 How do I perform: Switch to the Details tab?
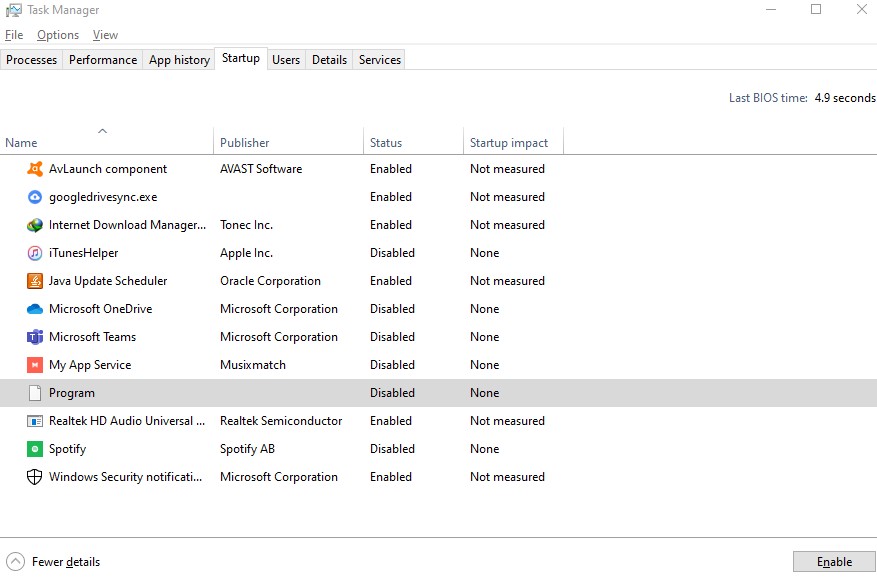(x=329, y=59)
